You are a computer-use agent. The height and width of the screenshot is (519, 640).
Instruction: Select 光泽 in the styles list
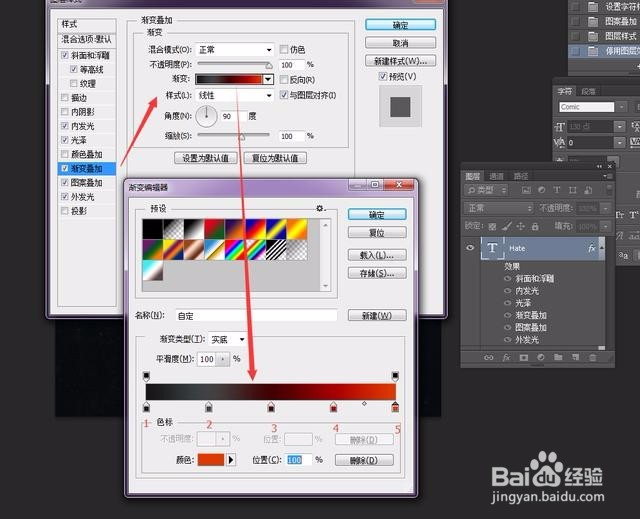[79, 140]
